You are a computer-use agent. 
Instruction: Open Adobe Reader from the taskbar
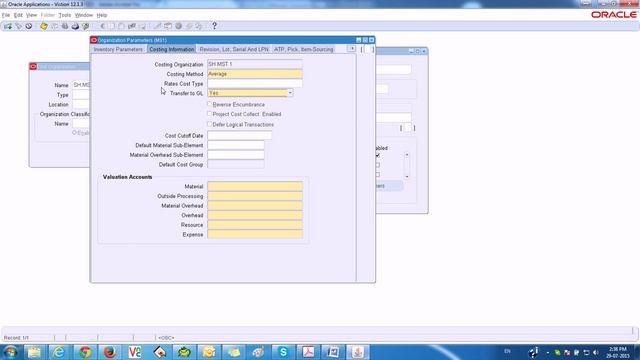308,352
